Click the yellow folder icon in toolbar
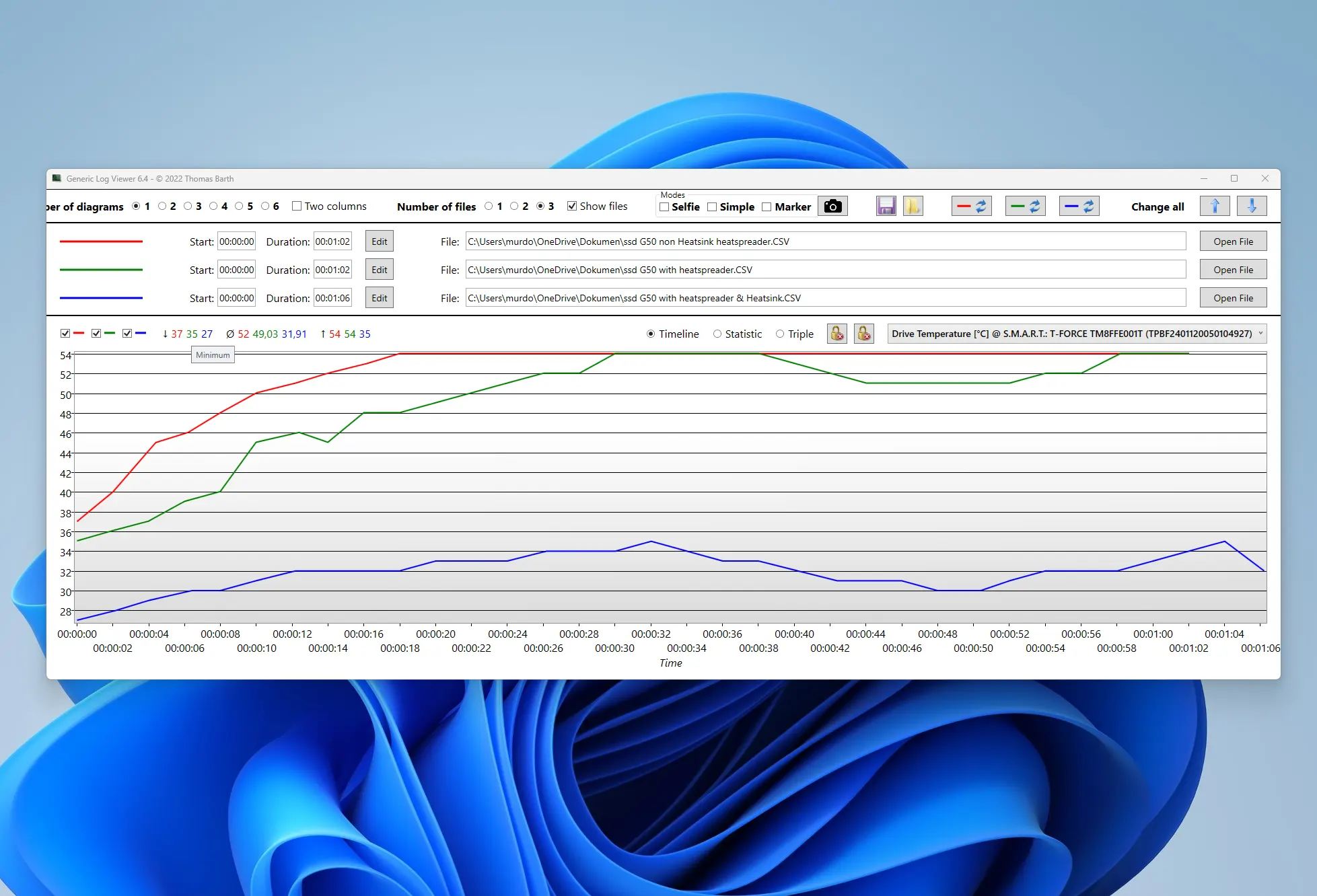The width and height of the screenshot is (1317, 896). [913, 207]
